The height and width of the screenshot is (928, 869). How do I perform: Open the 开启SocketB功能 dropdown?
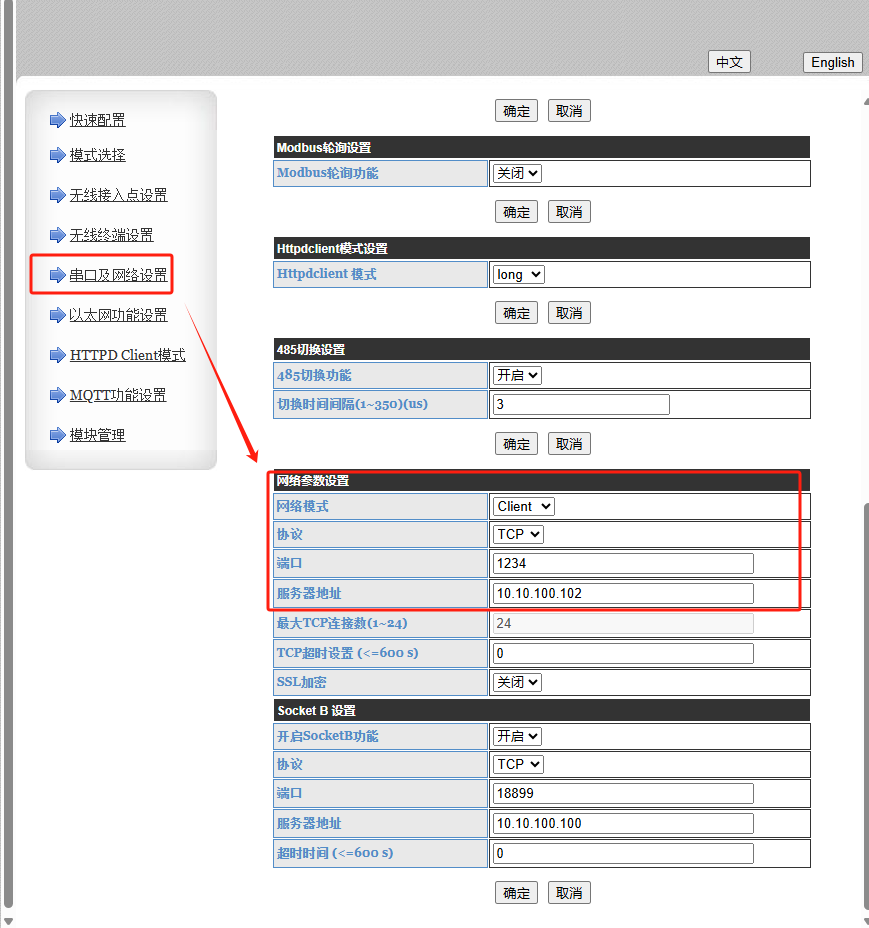pos(517,736)
